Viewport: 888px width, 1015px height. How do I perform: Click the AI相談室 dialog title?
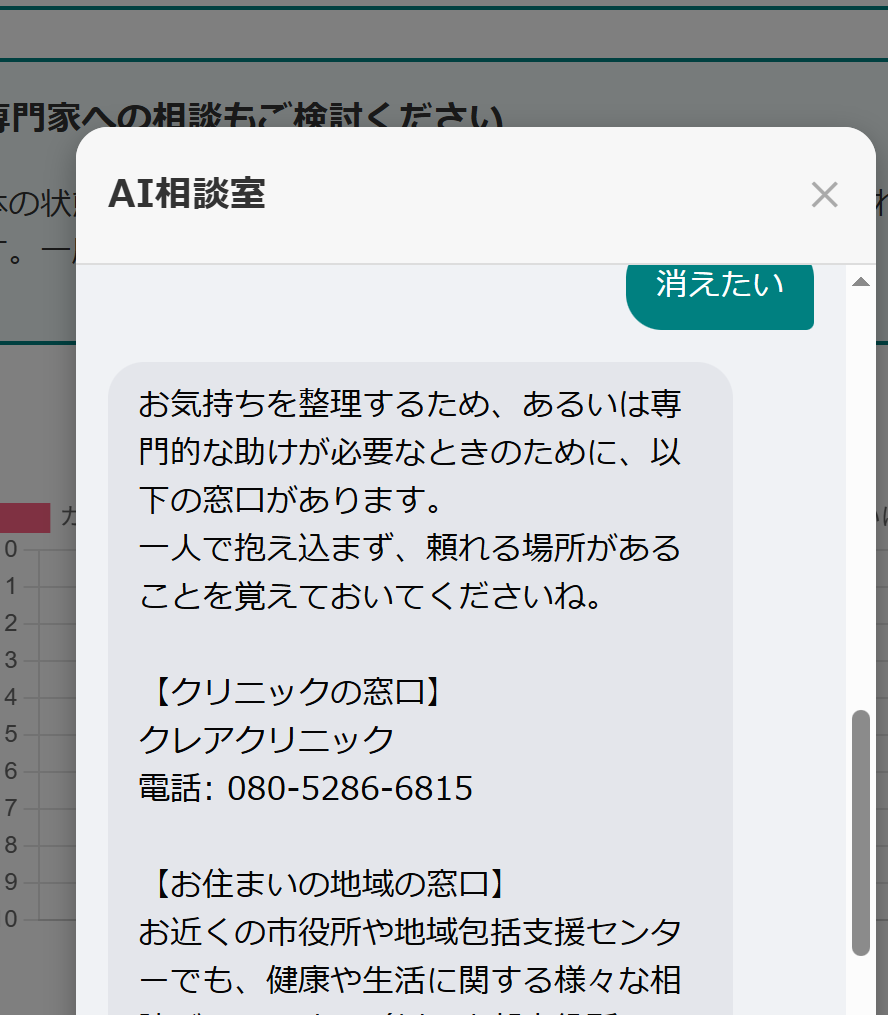point(186,194)
